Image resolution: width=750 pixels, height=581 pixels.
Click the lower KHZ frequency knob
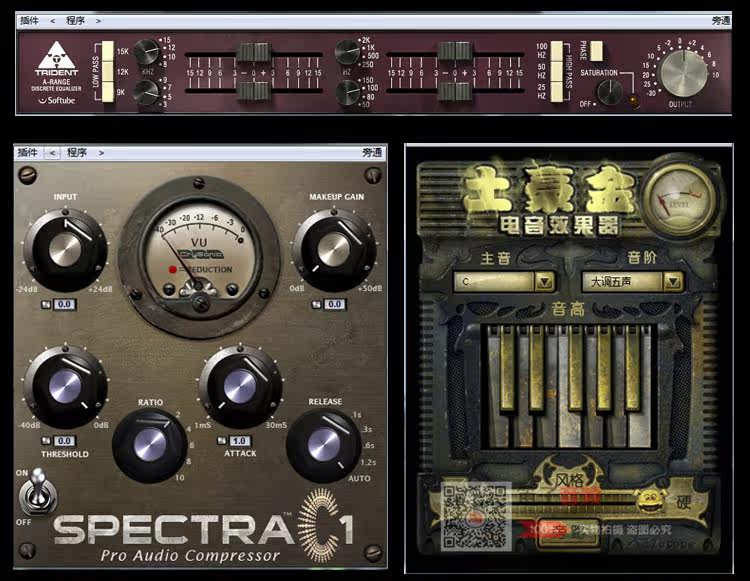(x=146, y=92)
